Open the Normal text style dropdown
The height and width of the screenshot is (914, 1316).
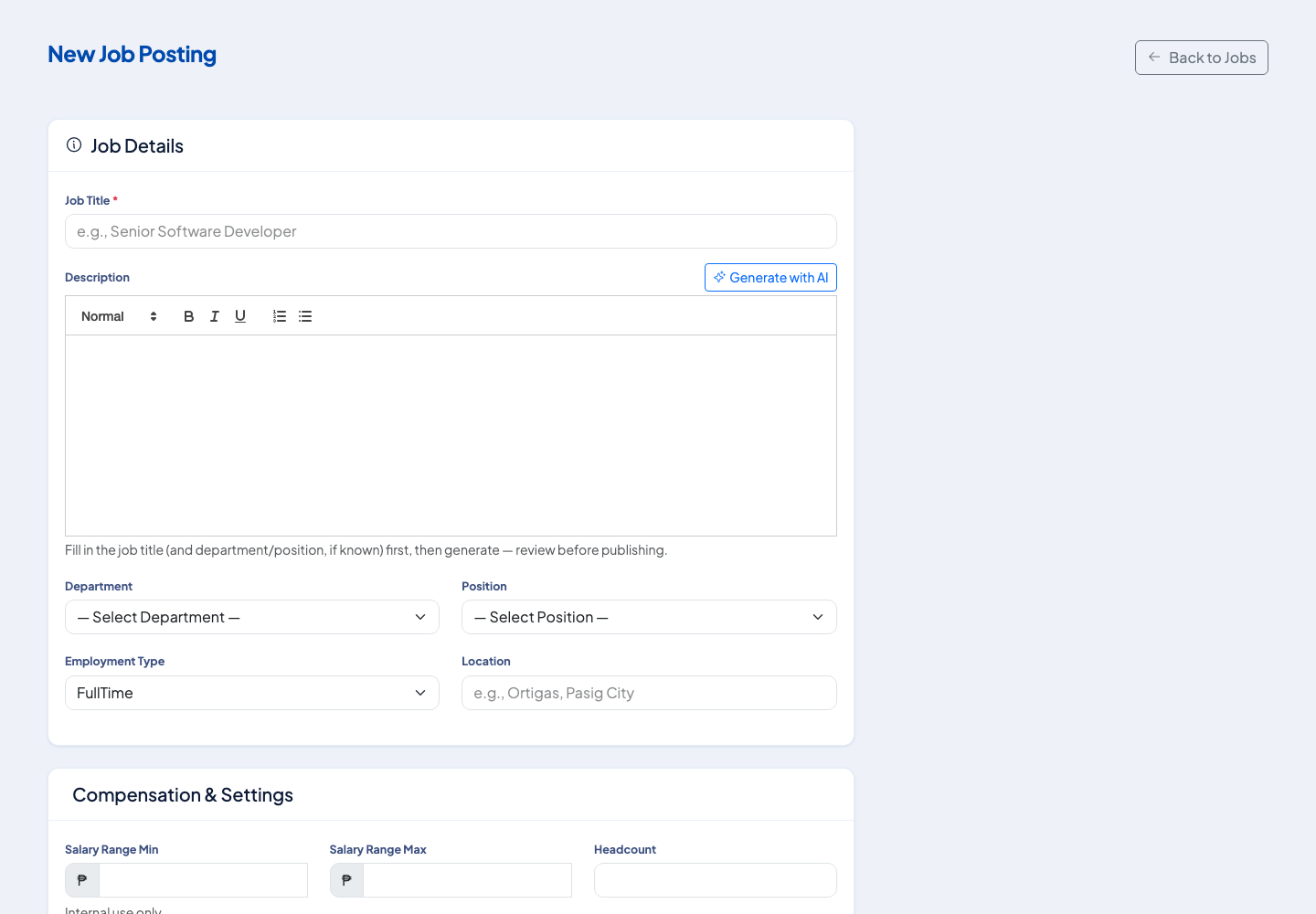[x=119, y=316]
